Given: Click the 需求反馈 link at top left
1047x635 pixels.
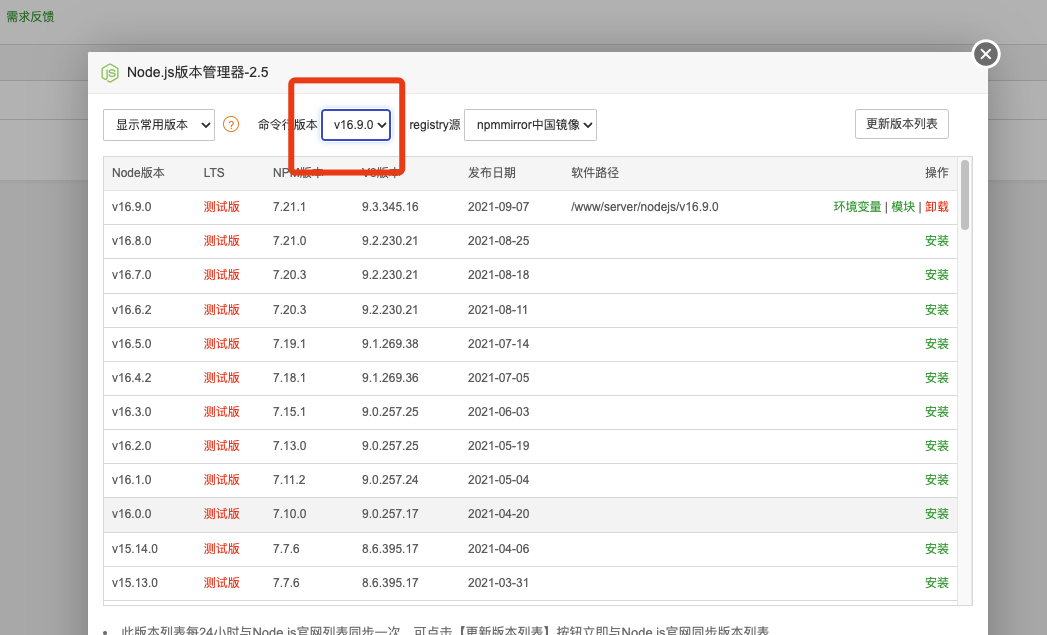Looking at the screenshot, I should coord(30,17).
